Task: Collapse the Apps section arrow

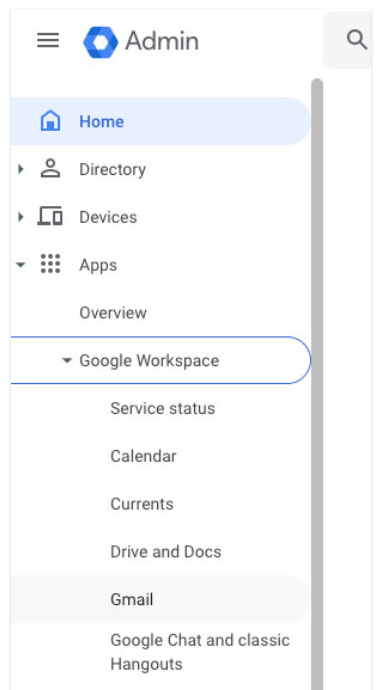Action: click(x=21, y=265)
